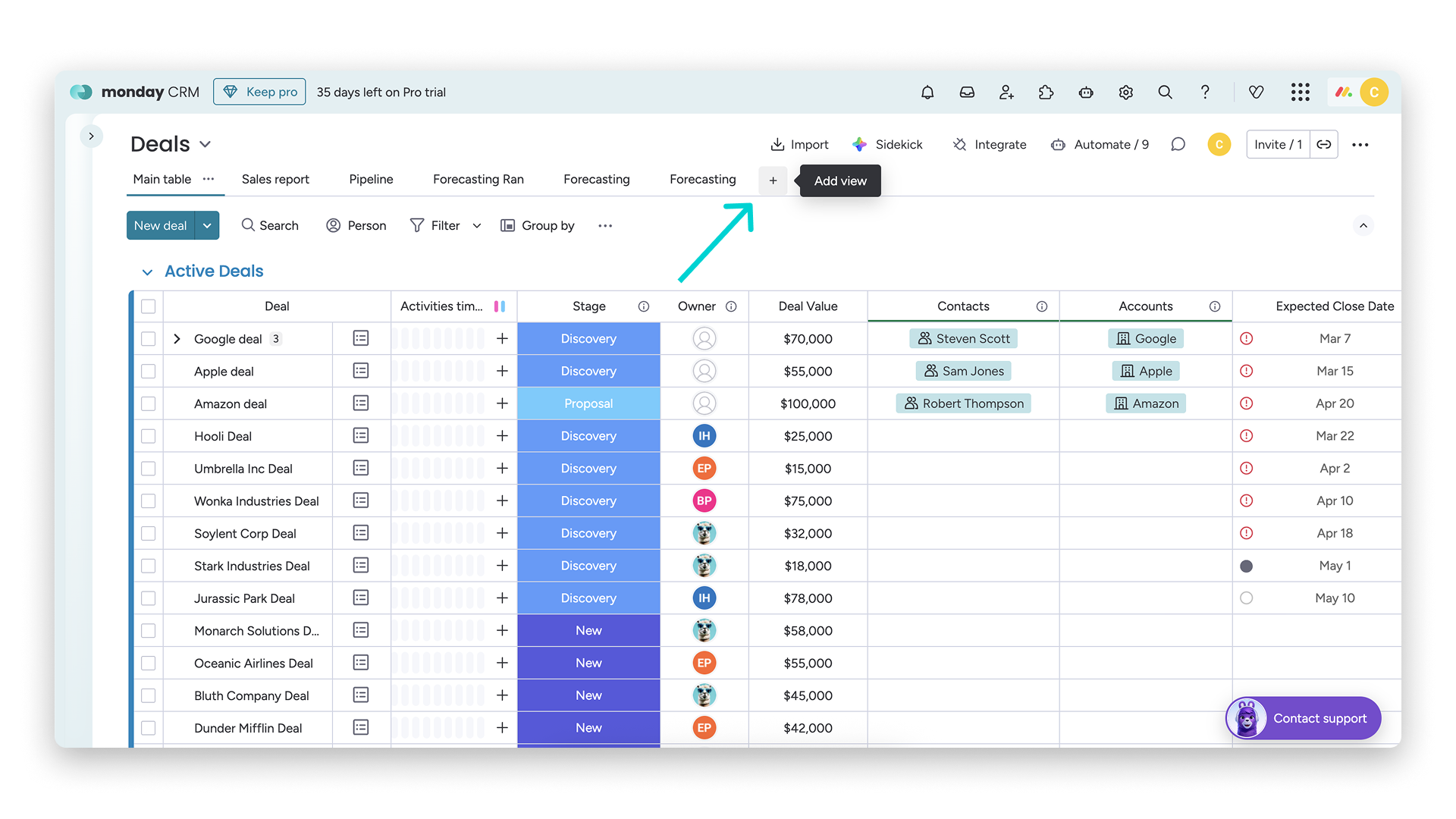Click Activities timeline bar for Google deal

(x=438, y=338)
